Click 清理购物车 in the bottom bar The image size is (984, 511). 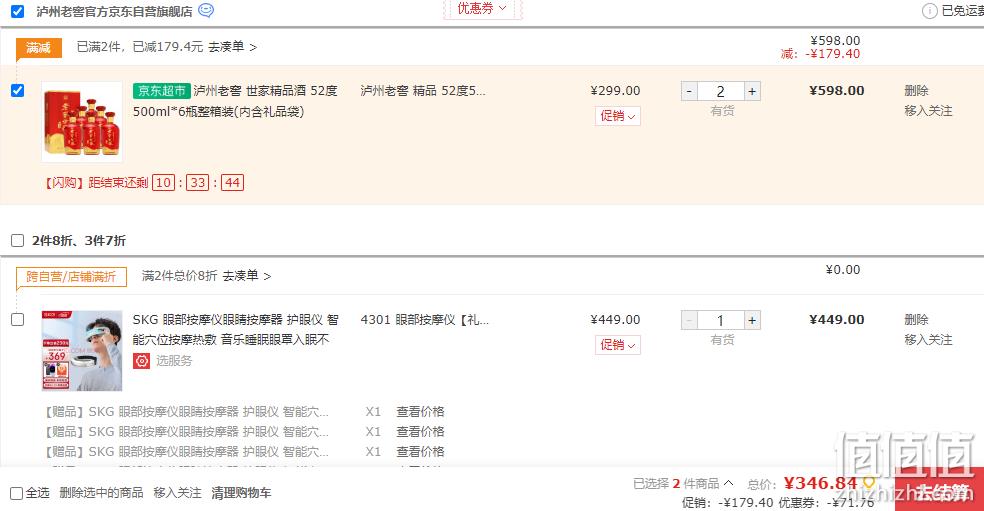point(241,493)
